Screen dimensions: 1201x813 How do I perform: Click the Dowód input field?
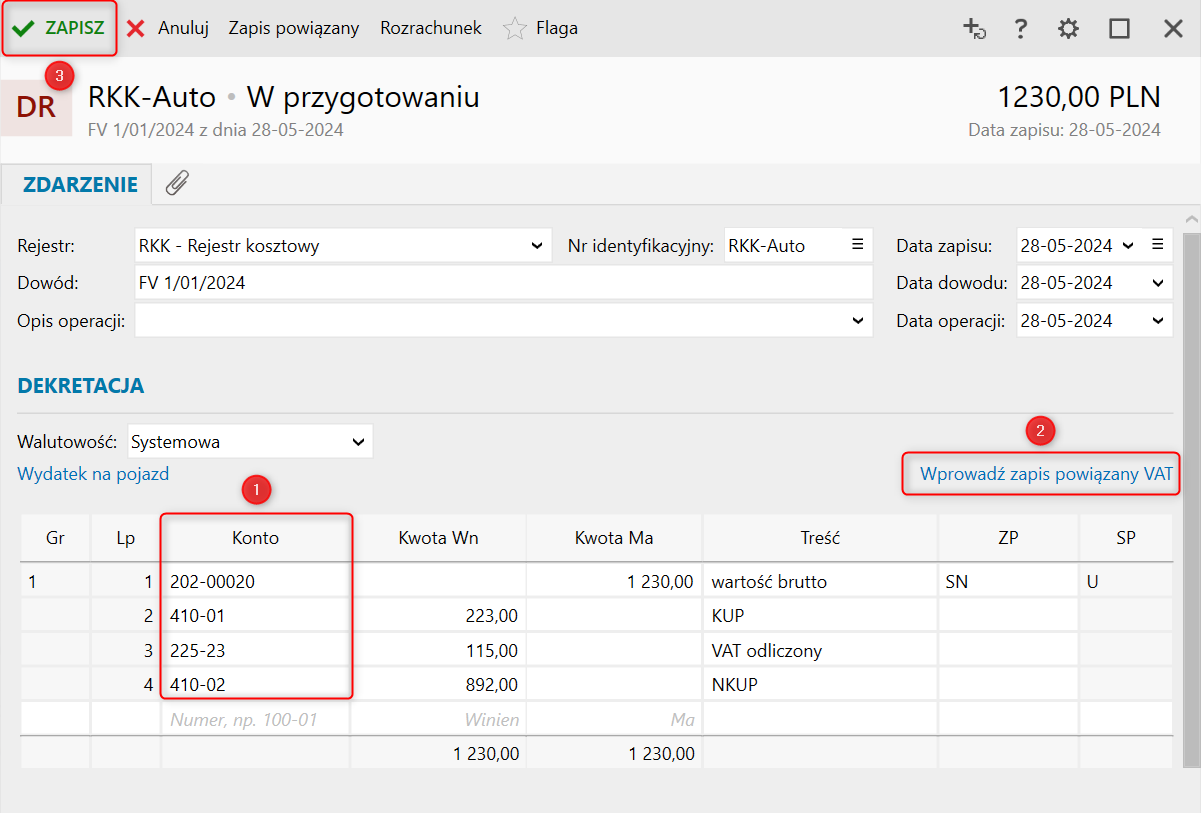(503, 283)
